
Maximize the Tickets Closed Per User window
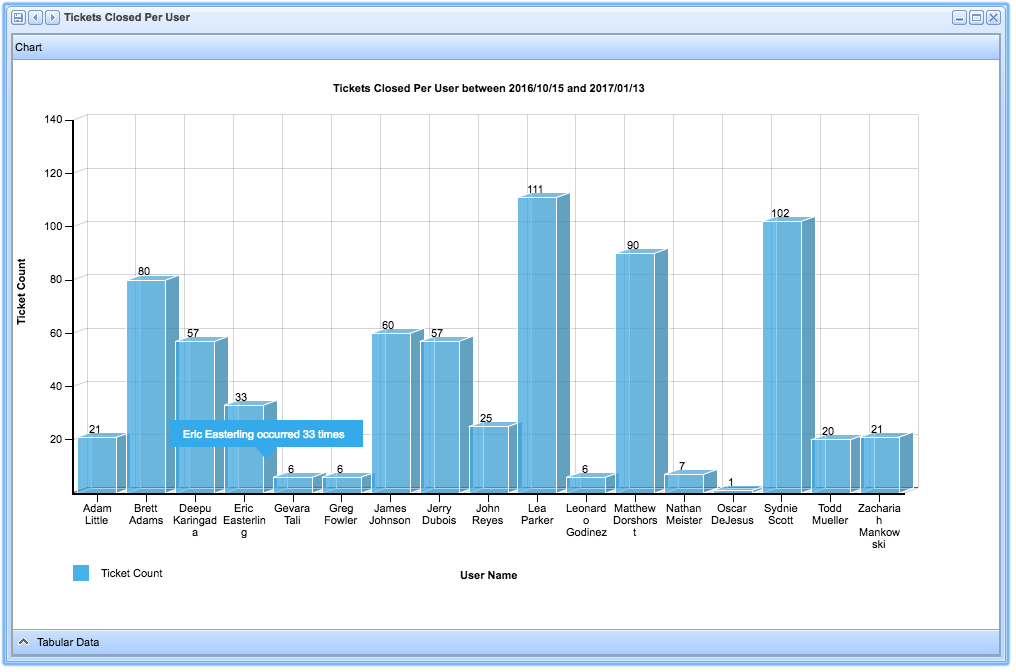(976, 18)
